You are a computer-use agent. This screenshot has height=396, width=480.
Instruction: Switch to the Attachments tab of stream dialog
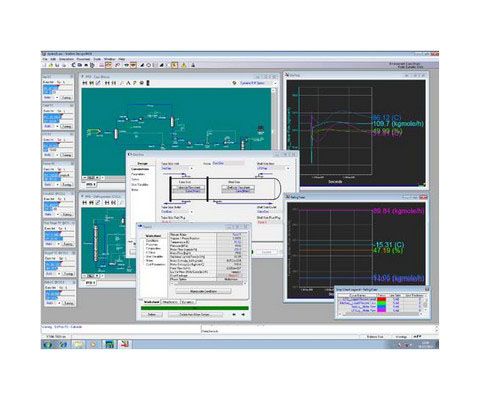tap(170, 302)
